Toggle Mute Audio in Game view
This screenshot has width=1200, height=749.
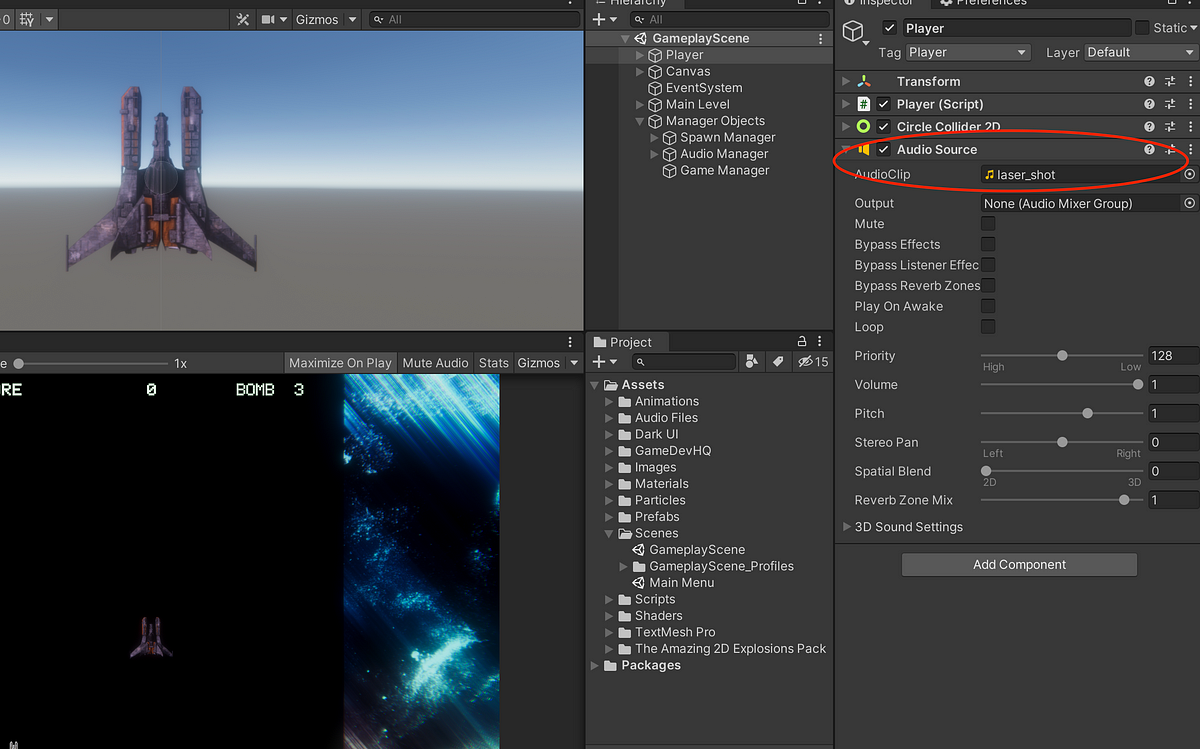click(x=435, y=363)
